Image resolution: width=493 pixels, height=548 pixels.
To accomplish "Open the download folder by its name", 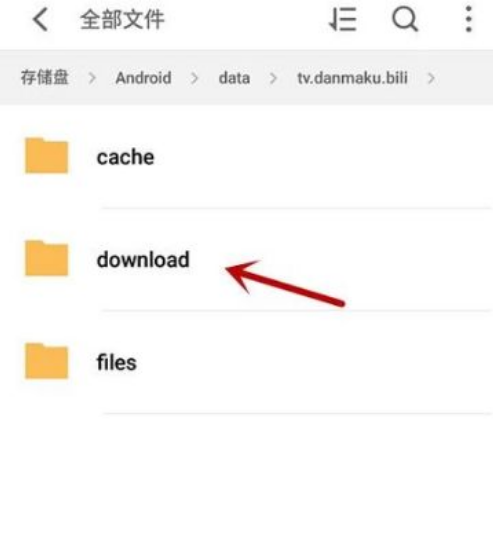I will coord(143,259).
